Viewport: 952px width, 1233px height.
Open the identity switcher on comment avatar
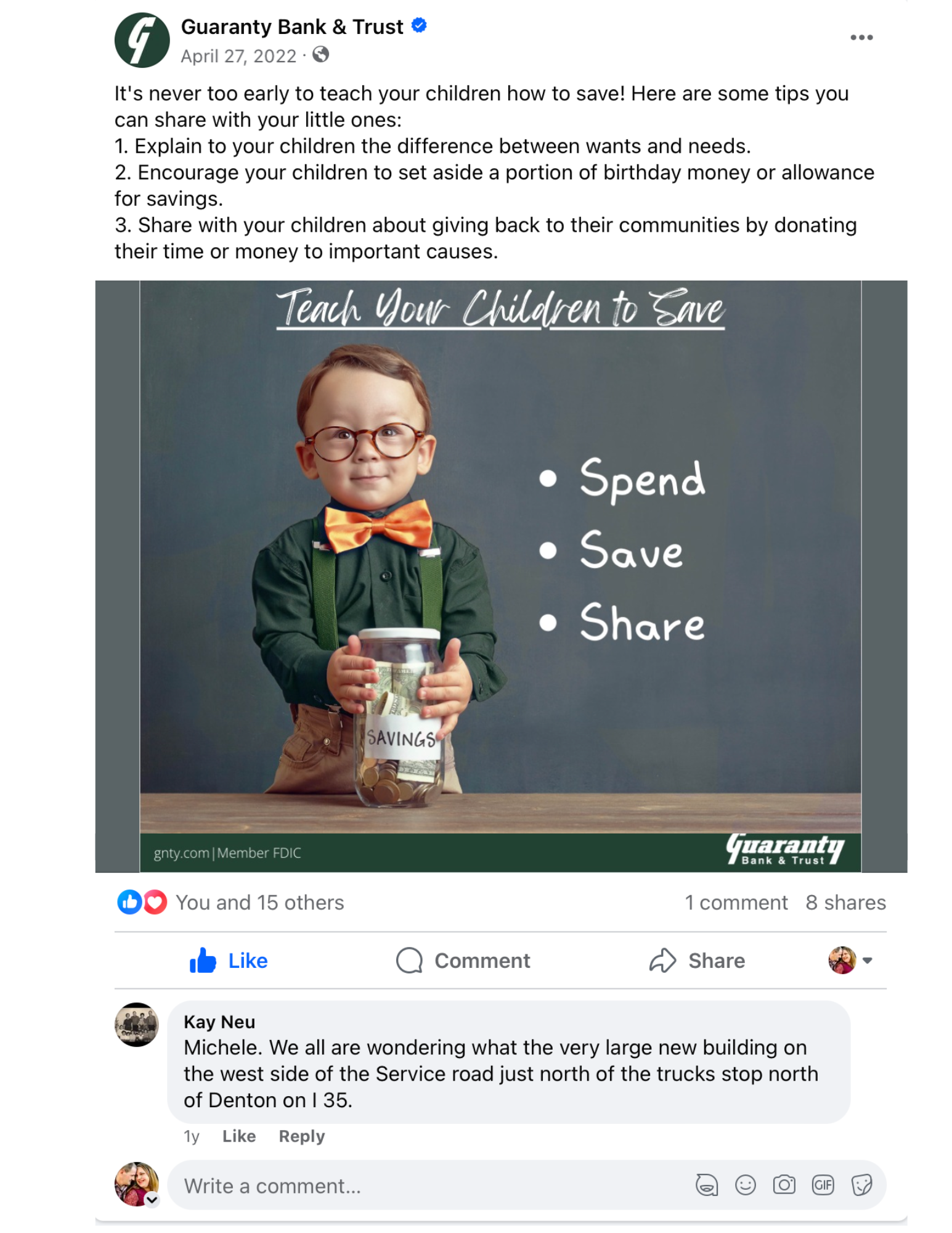pos(152,1200)
